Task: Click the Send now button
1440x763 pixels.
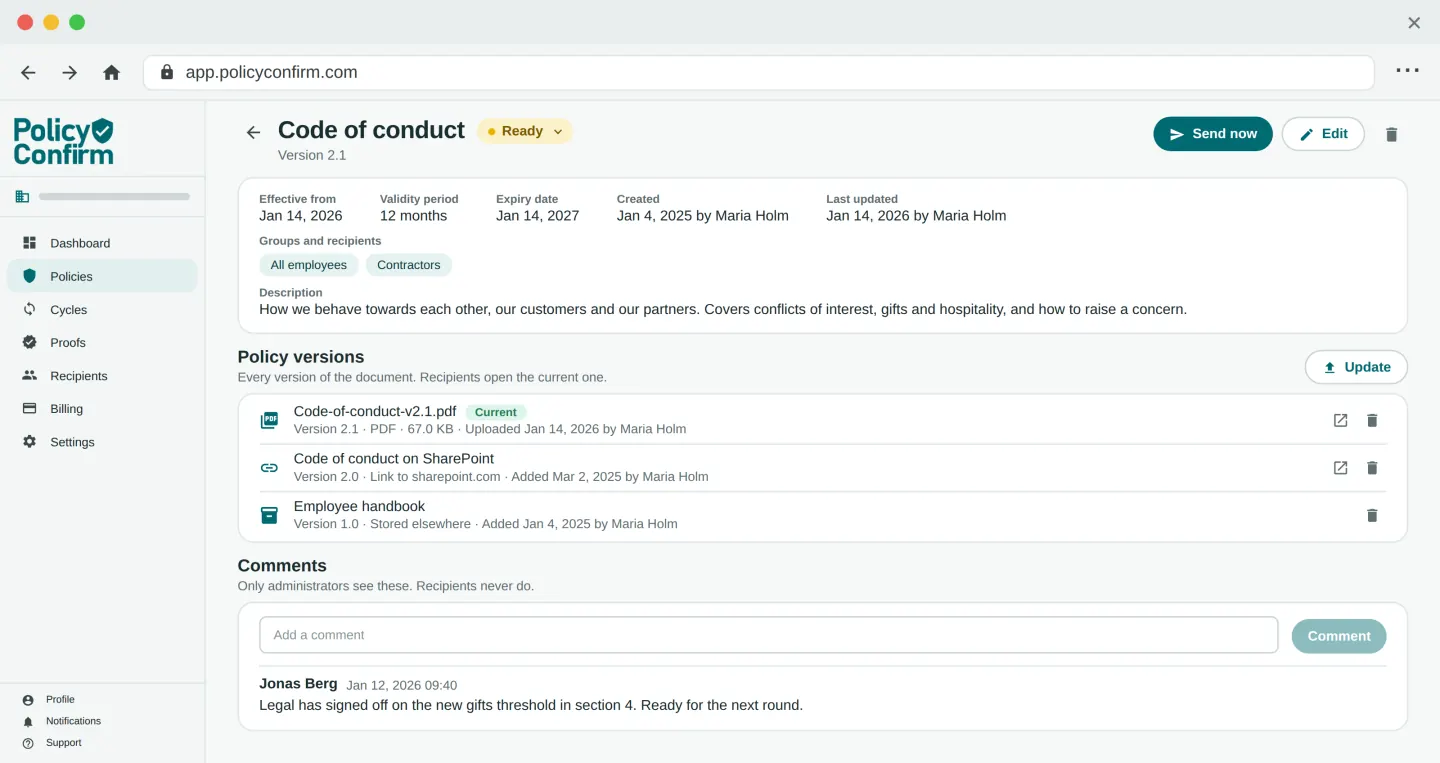Action: click(x=1213, y=134)
